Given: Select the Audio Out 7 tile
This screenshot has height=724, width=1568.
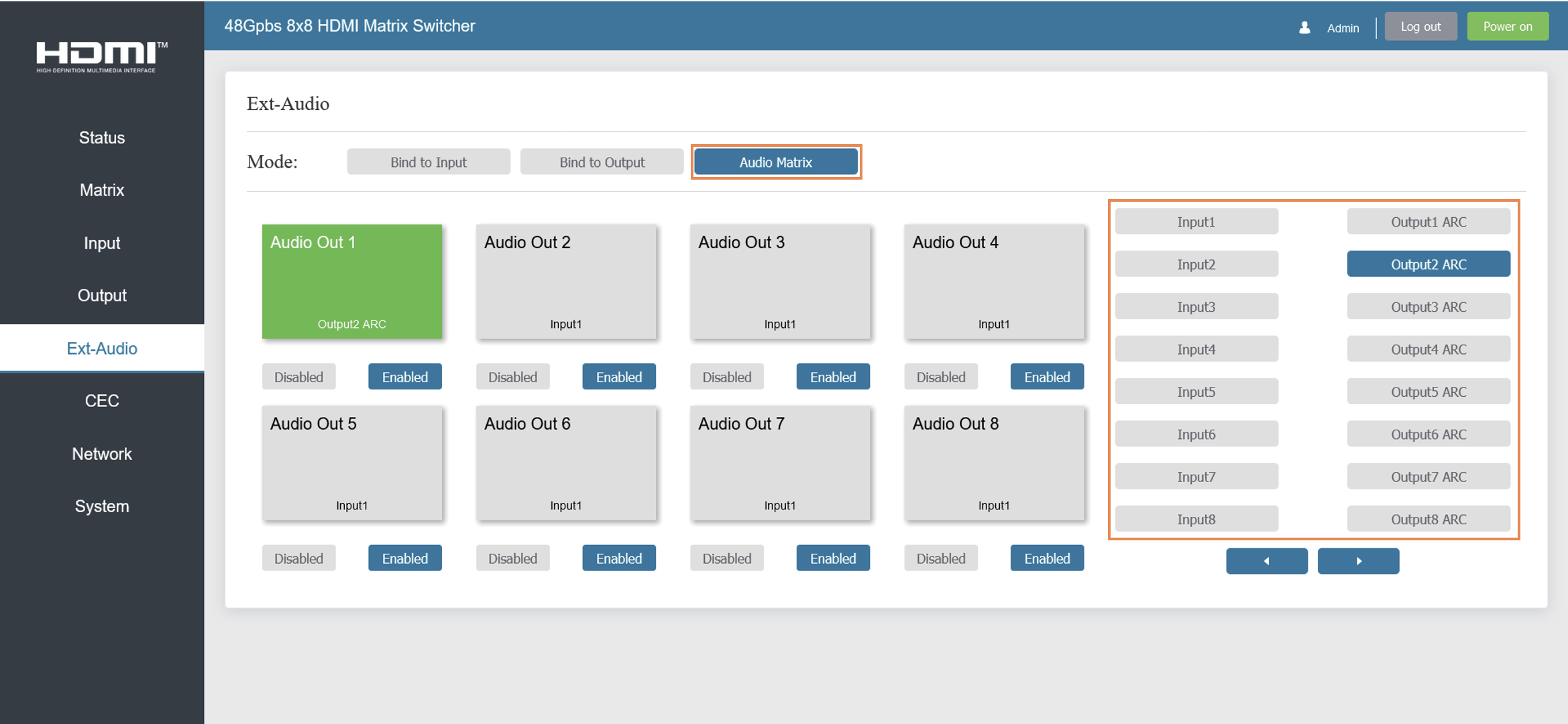Looking at the screenshot, I should pyautogui.click(x=780, y=463).
